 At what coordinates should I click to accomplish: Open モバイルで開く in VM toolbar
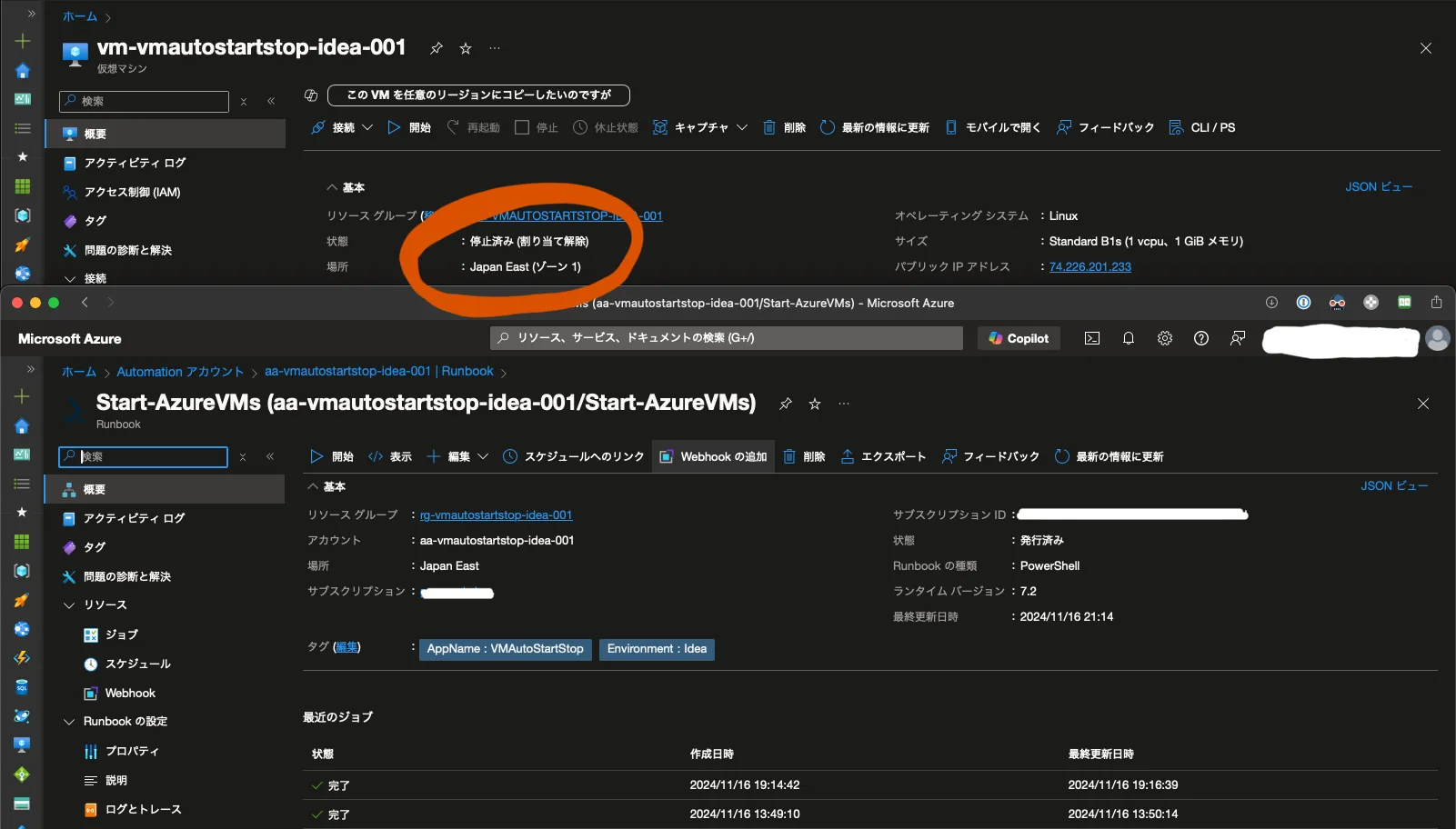click(x=992, y=127)
